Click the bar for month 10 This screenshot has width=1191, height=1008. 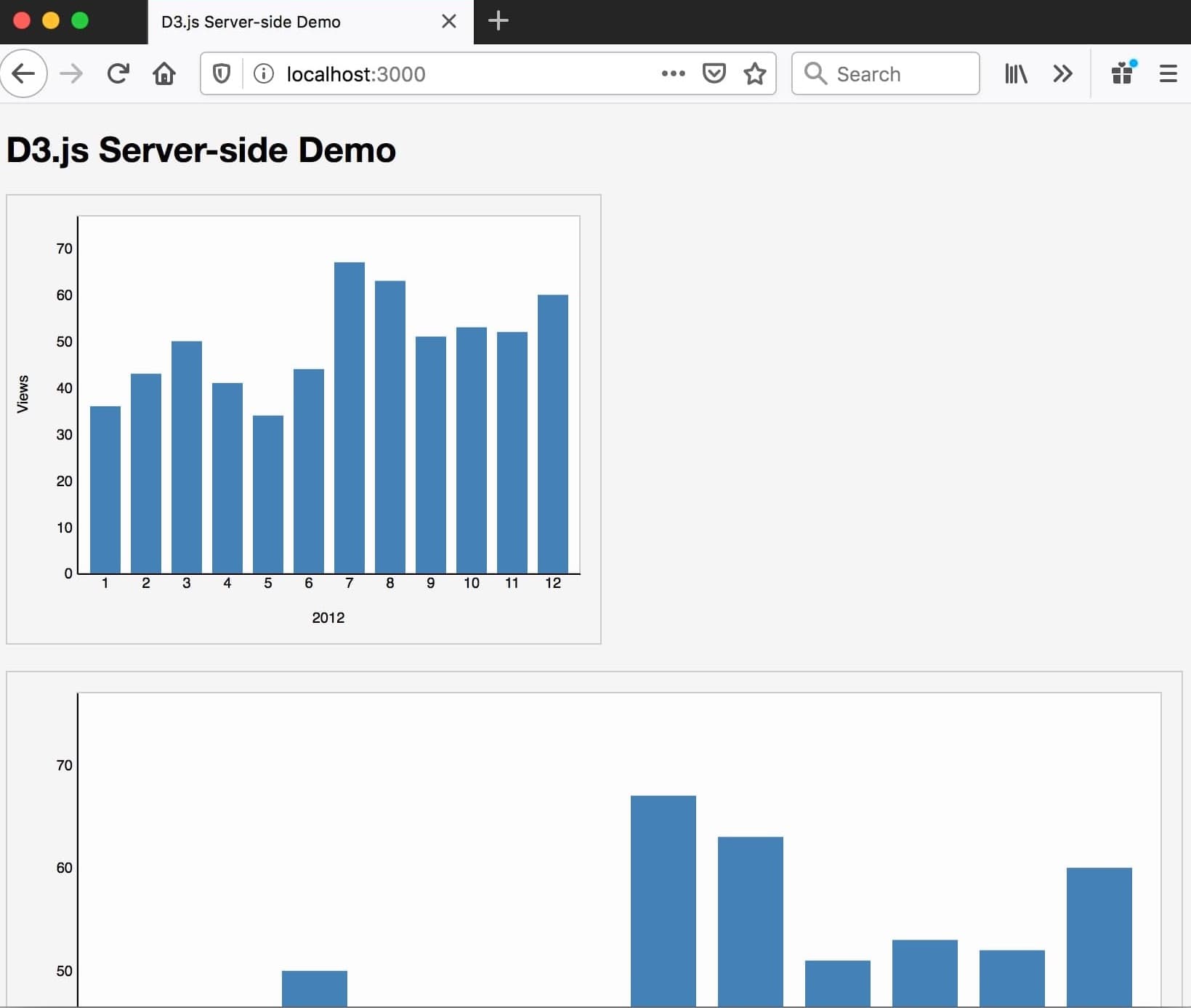click(x=472, y=451)
